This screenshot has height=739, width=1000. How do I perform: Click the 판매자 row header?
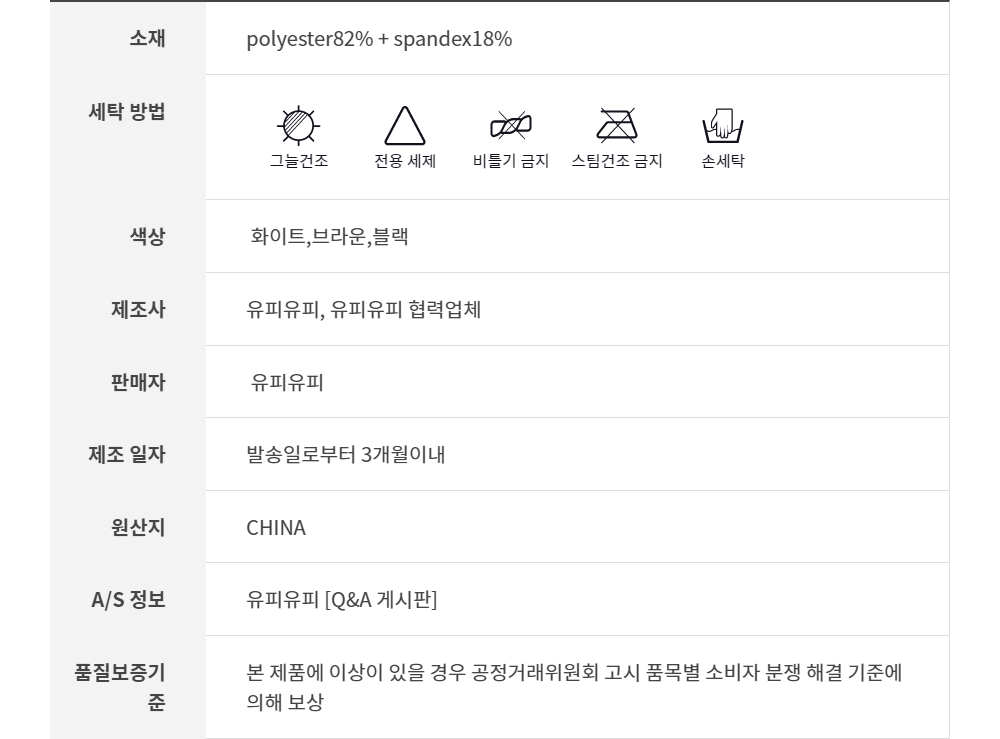click(x=137, y=382)
